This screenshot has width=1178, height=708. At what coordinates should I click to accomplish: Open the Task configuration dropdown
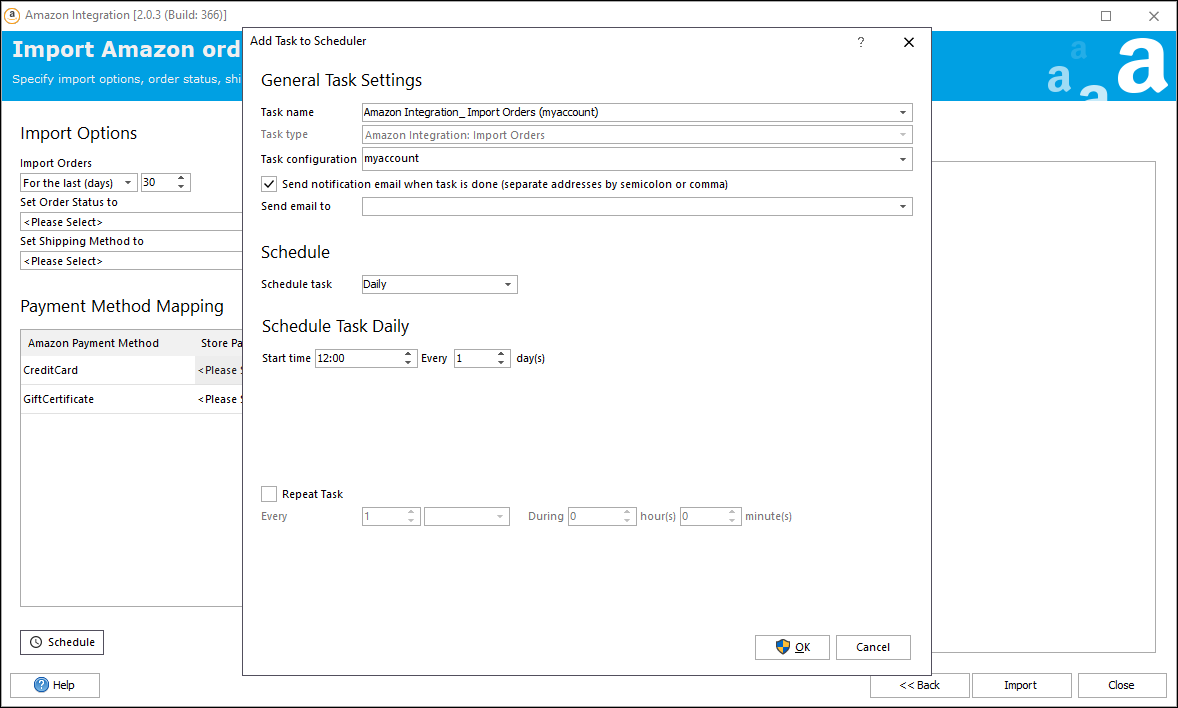903,159
